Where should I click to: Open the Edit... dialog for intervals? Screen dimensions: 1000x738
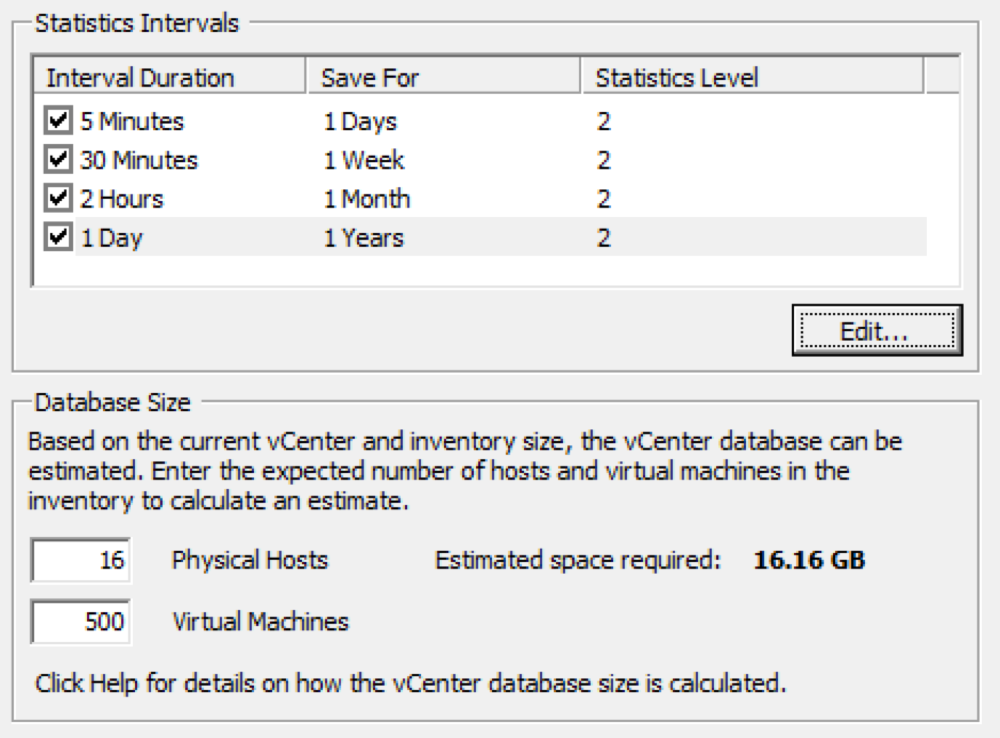(x=877, y=330)
